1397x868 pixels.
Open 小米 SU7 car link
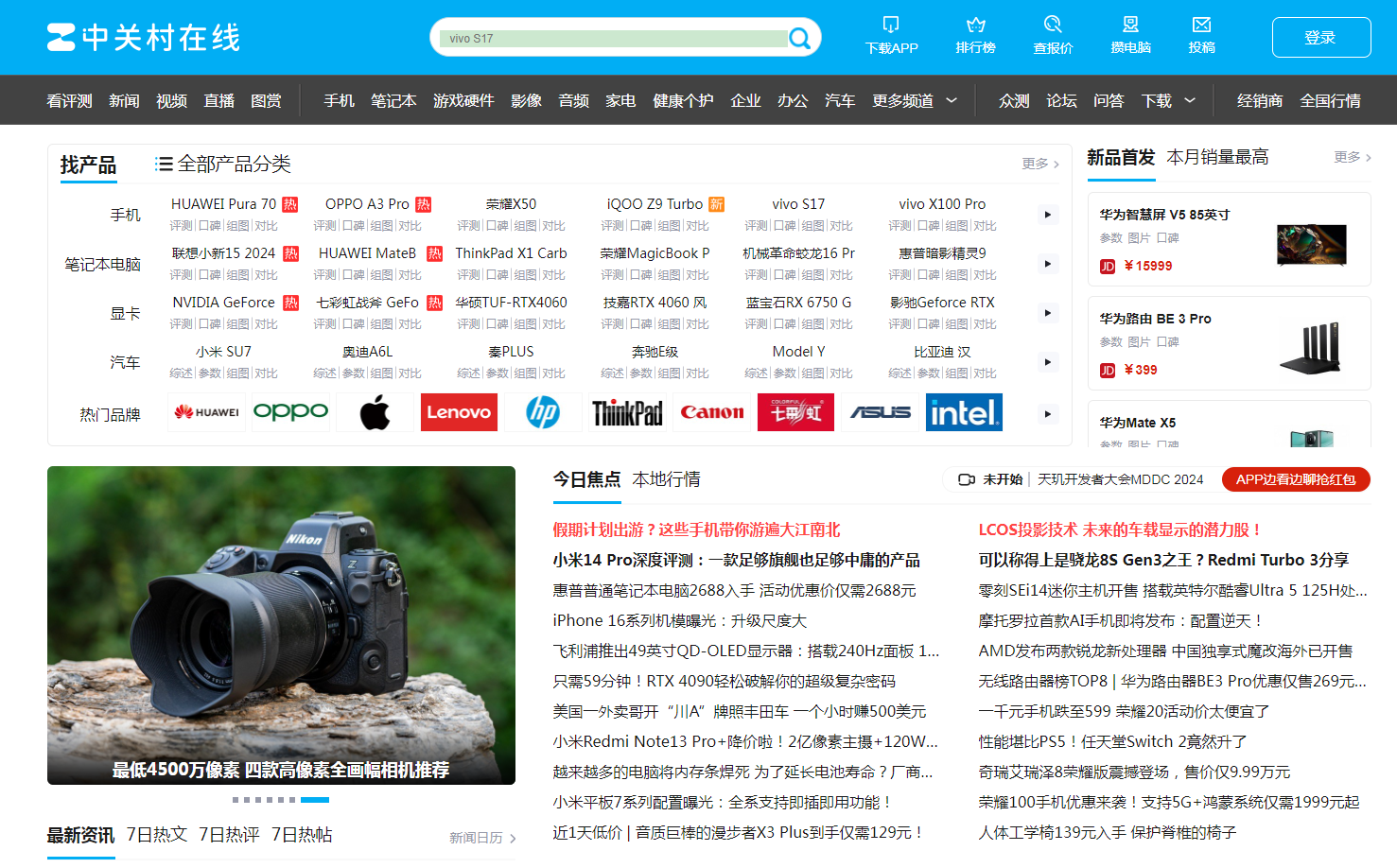223,352
